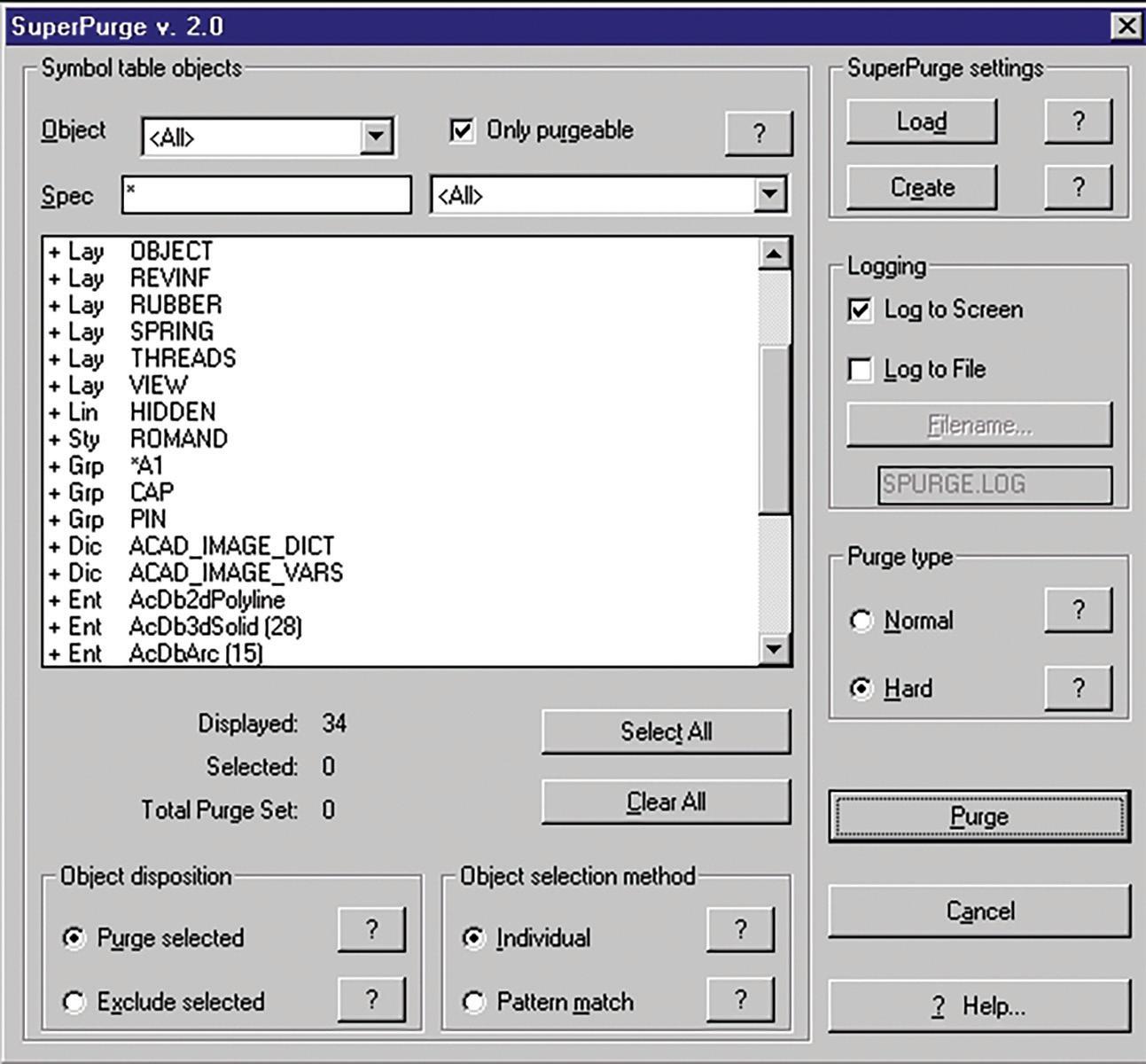Image resolution: width=1146 pixels, height=1064 pixels.
Task: Select Ent AcDb3dSolid (28) list row
Action: click(x=401, y=627)
